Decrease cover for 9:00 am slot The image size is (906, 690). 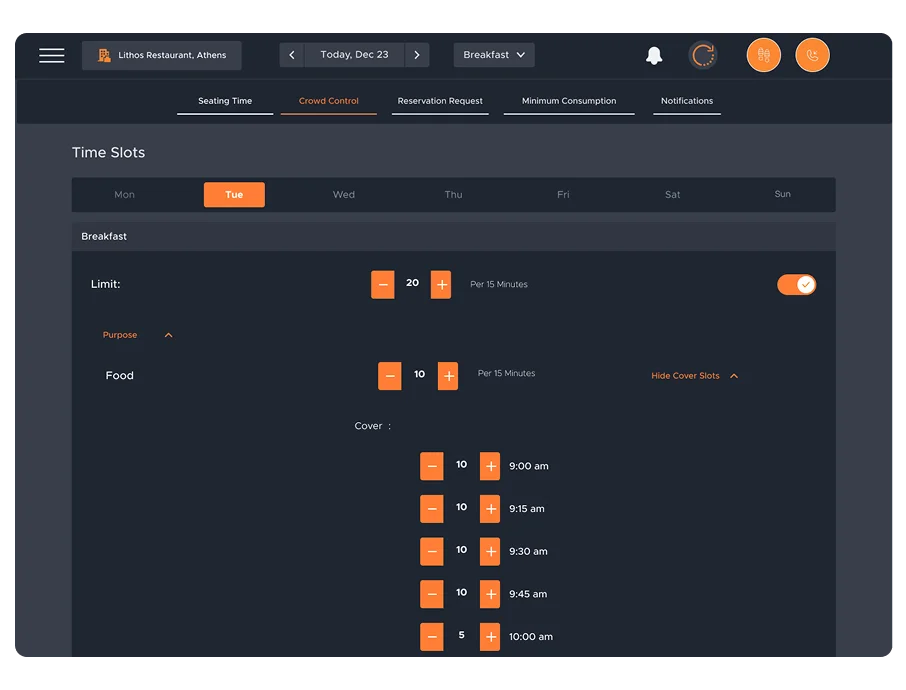(432, 466)
